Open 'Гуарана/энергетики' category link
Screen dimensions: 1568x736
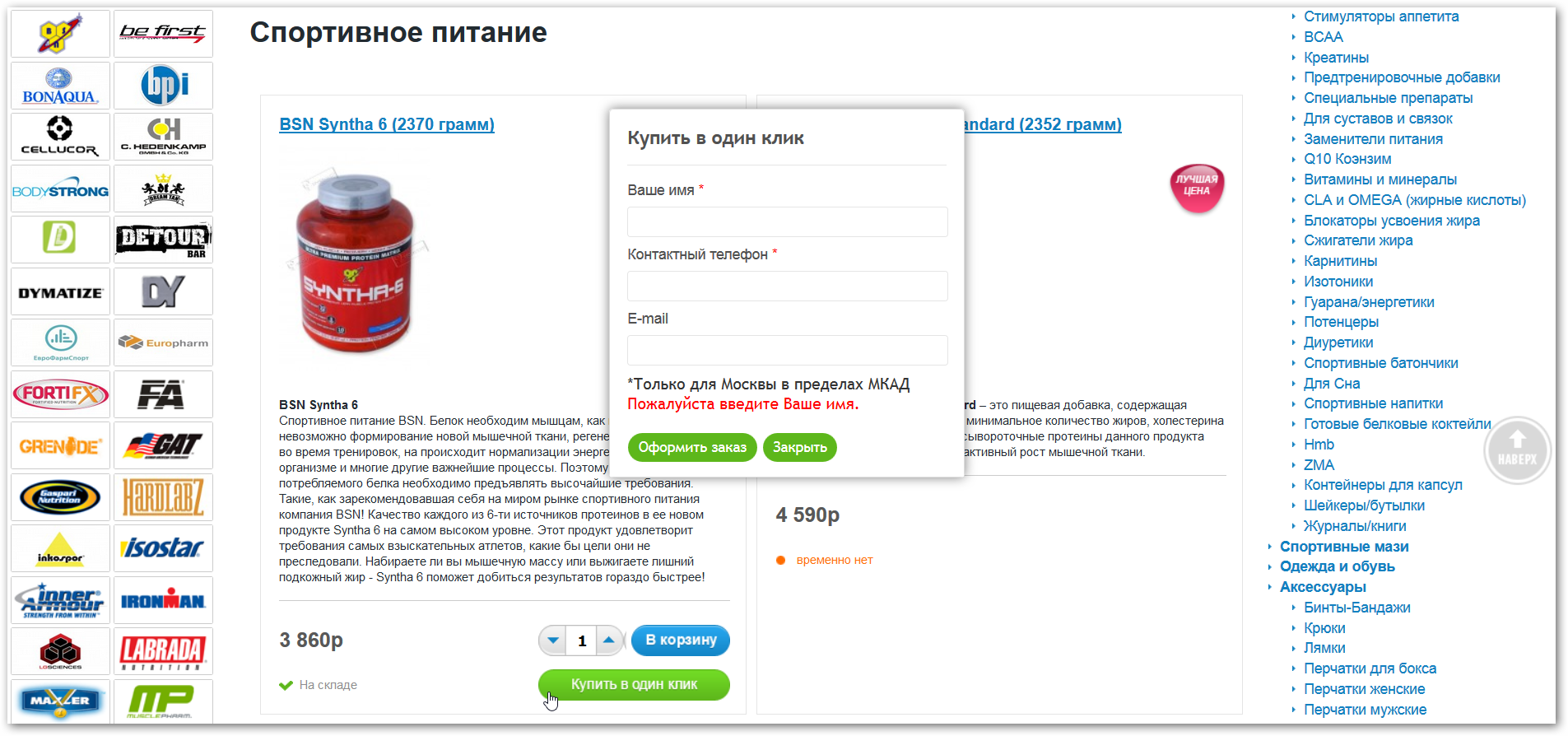coord(1370,302)
